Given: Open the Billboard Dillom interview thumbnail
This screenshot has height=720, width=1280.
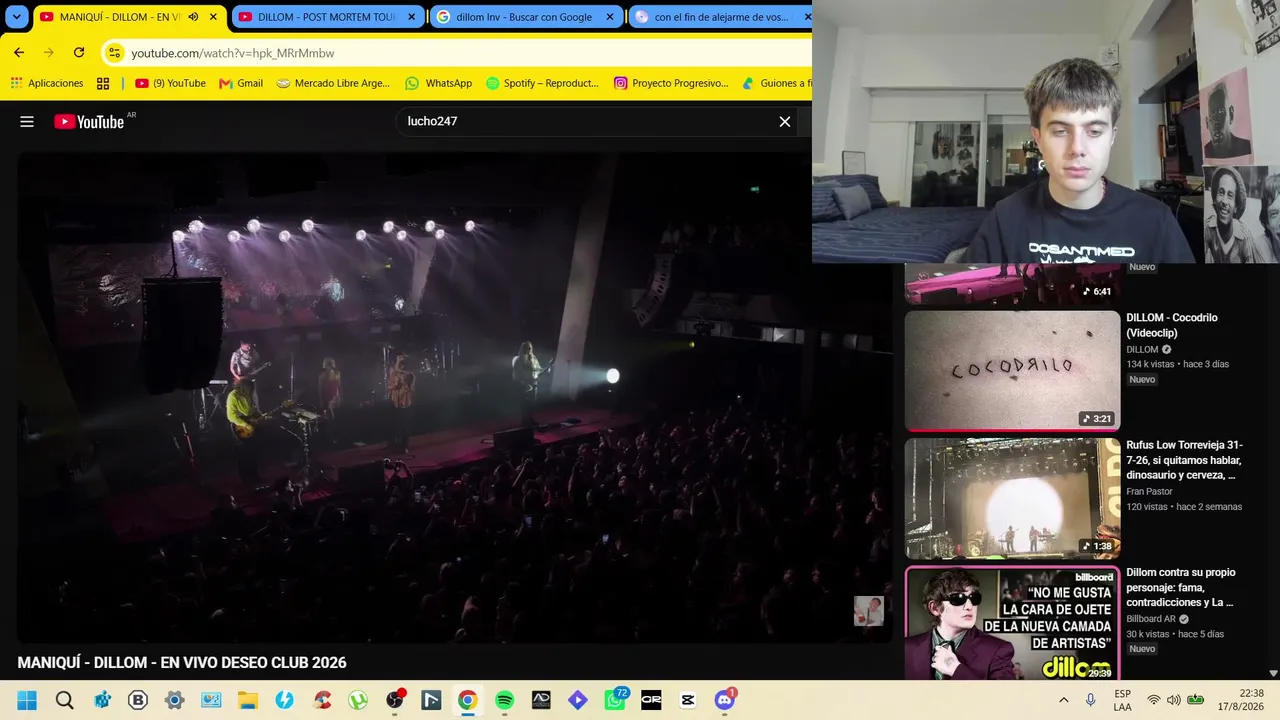Looking at the screenshot, I should (1012, 624).
